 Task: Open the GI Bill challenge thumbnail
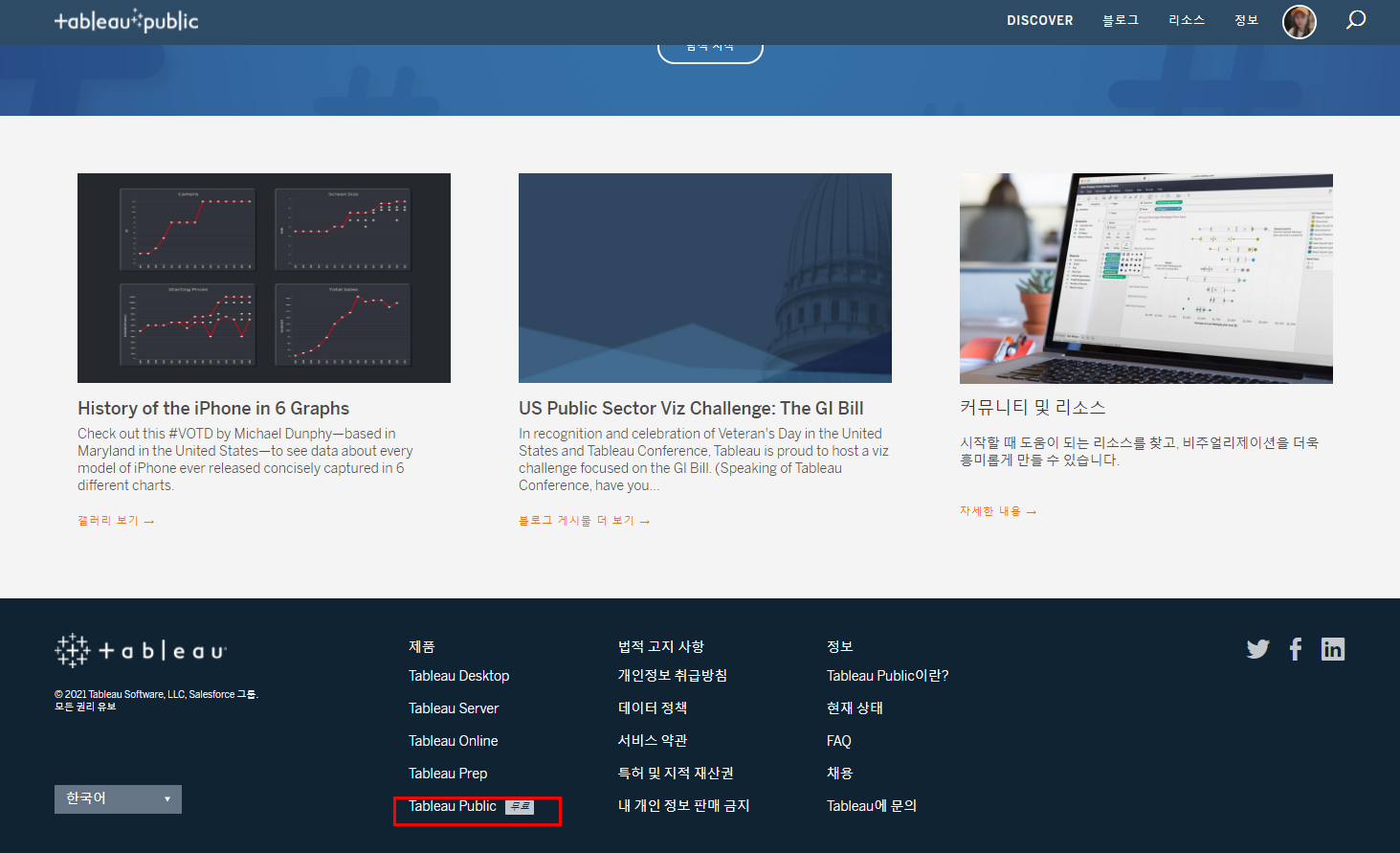click(705, 278)
